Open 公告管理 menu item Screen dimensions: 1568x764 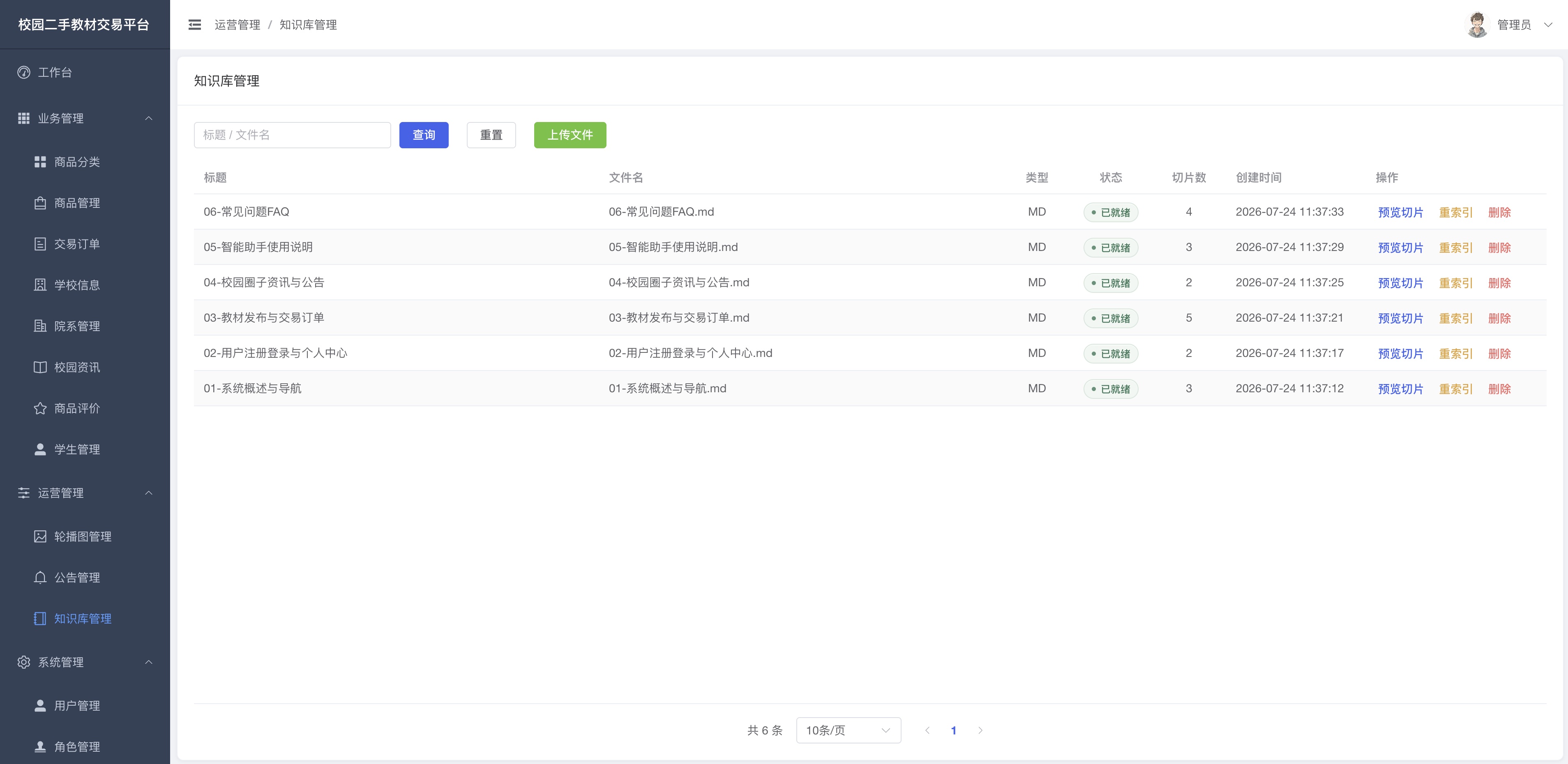85,577
